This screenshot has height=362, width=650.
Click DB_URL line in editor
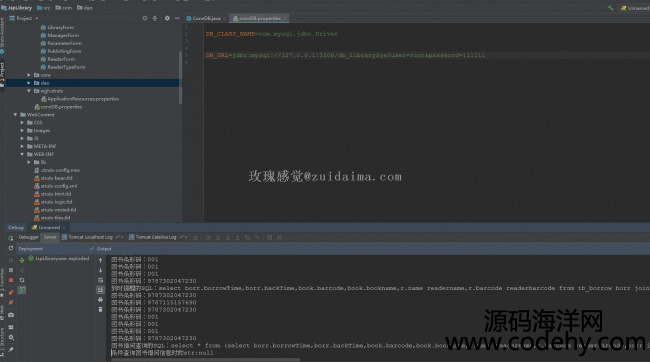point(345,55)
